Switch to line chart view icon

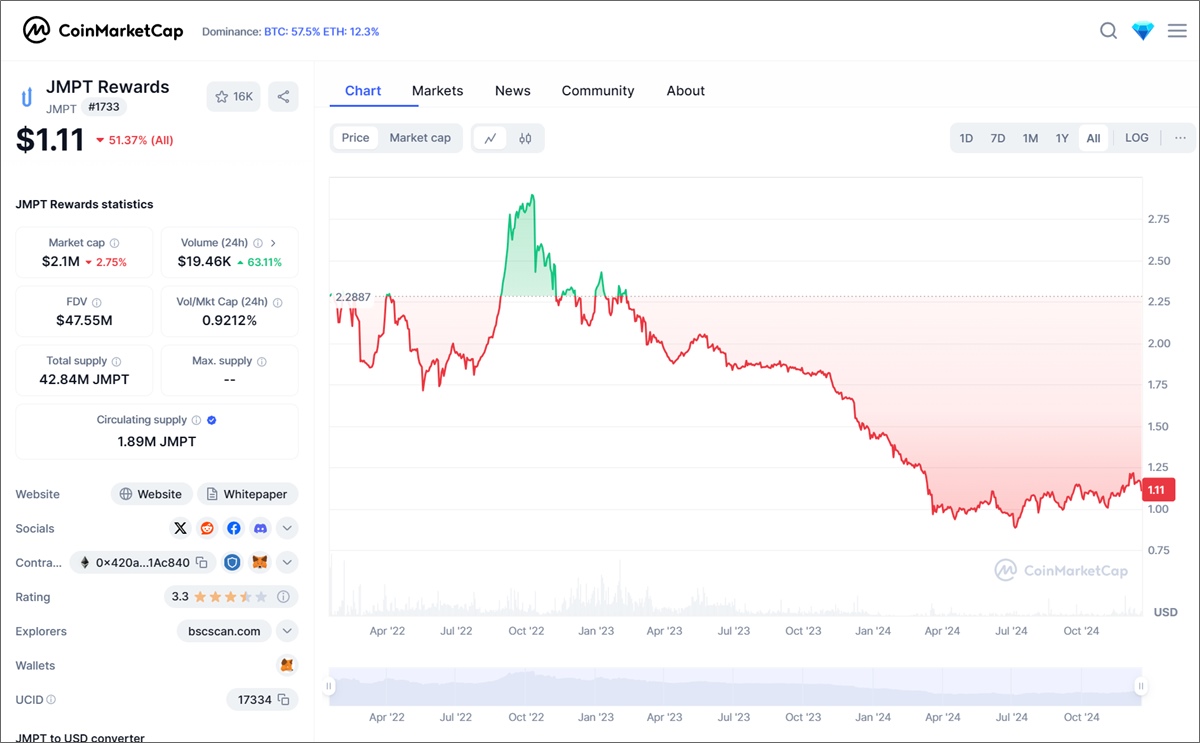[x=490, y=138]
